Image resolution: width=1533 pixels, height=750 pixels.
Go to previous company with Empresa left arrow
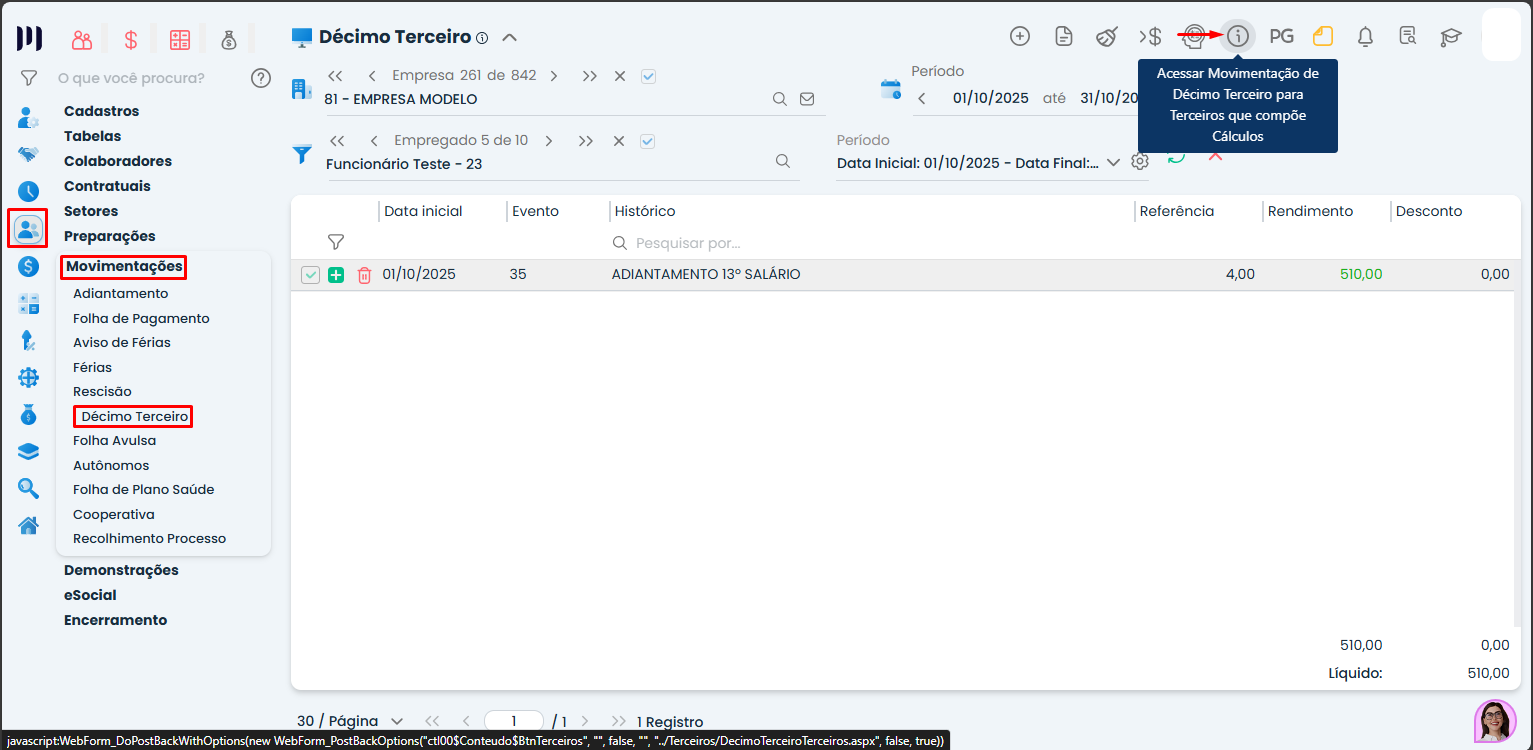coord(373,76)
